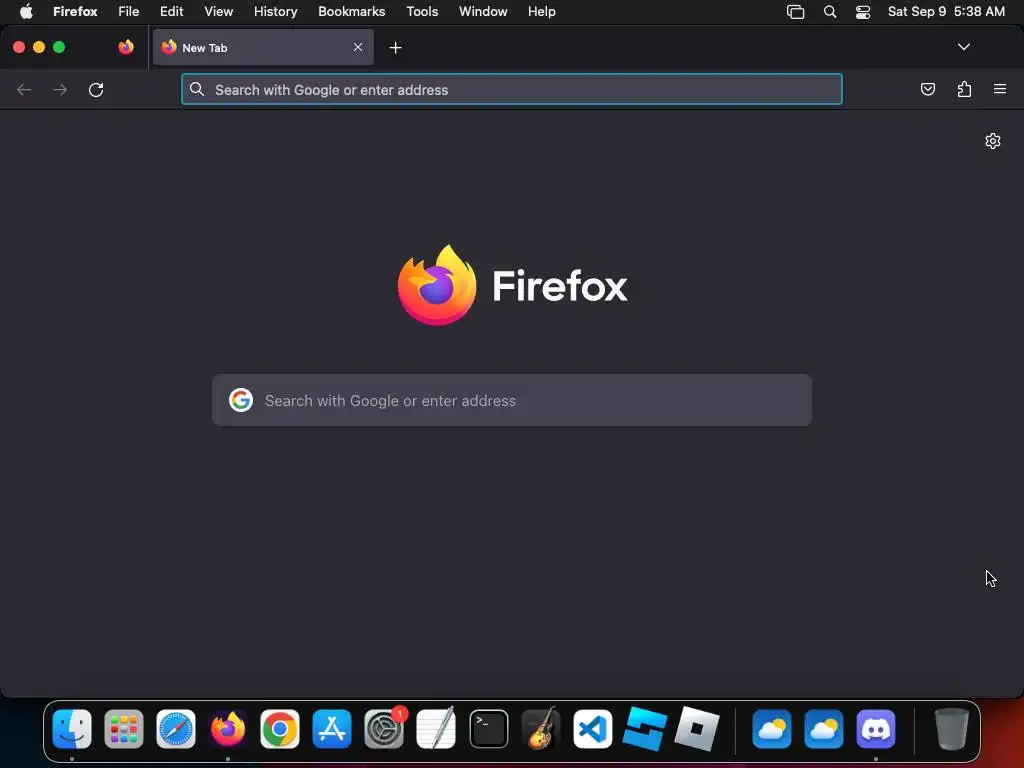Click the Google G icon in search box
1024x768 pixels.
tap(241, 400)
